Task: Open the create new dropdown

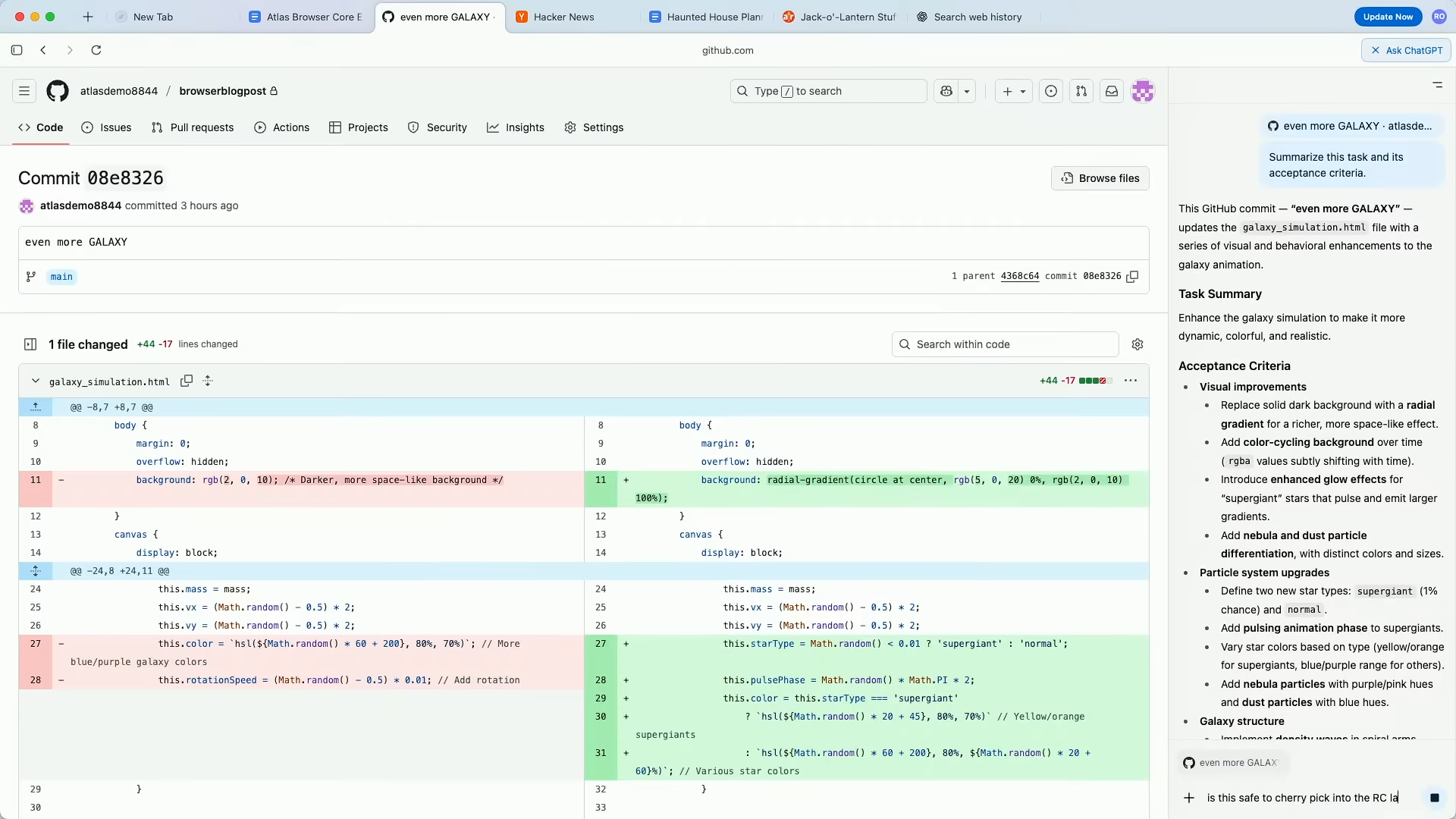Action: click(1014, 91)
